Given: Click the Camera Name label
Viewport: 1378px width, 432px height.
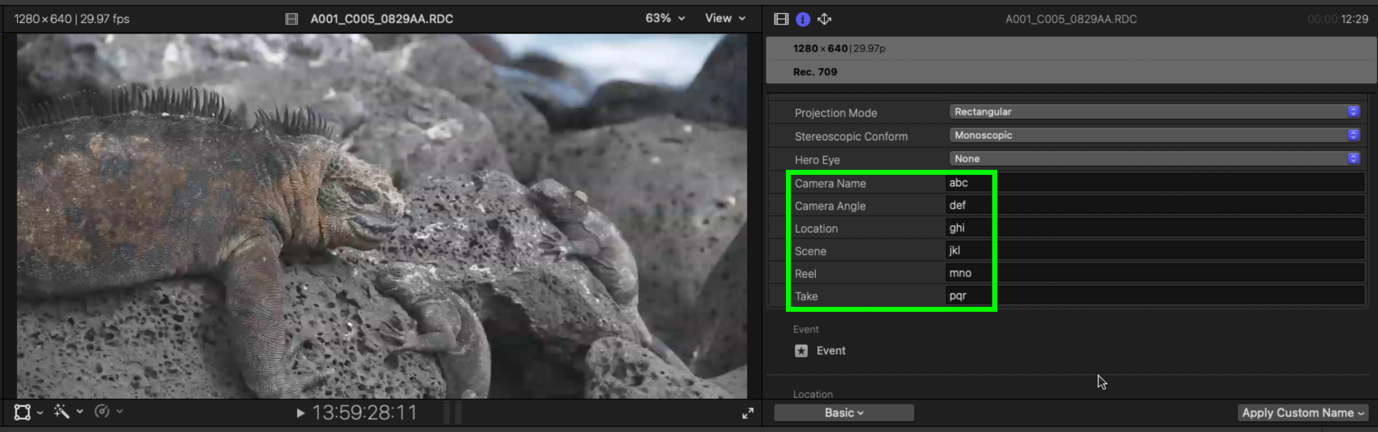Looking at the screenshot, I should [x=830, y=184].
